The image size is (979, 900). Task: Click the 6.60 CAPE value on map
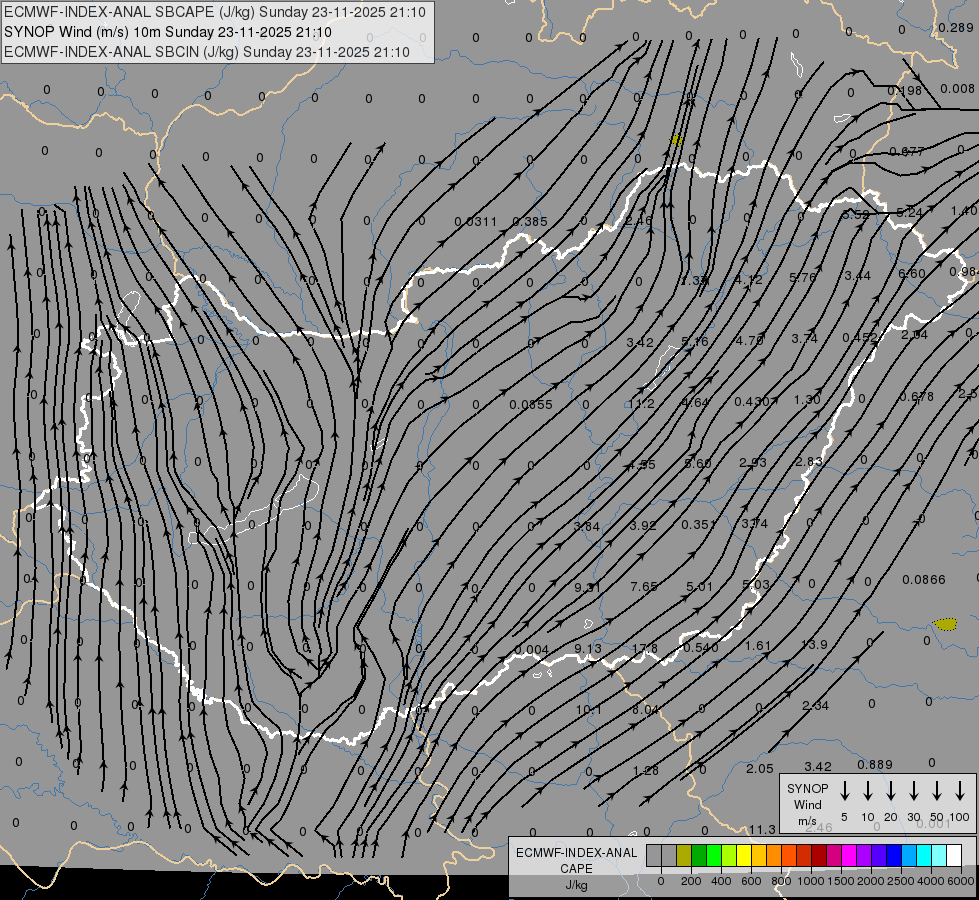[912, 274]
